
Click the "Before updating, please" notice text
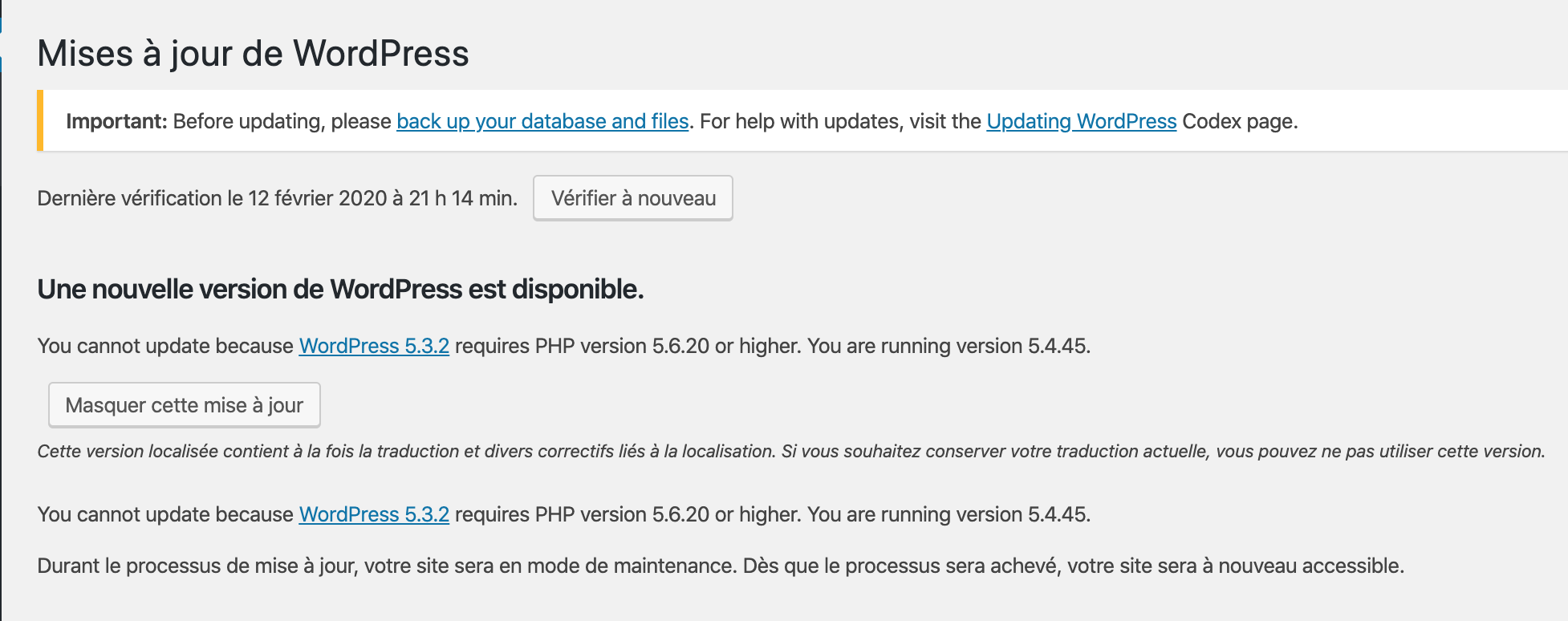(x=282, y=121)
